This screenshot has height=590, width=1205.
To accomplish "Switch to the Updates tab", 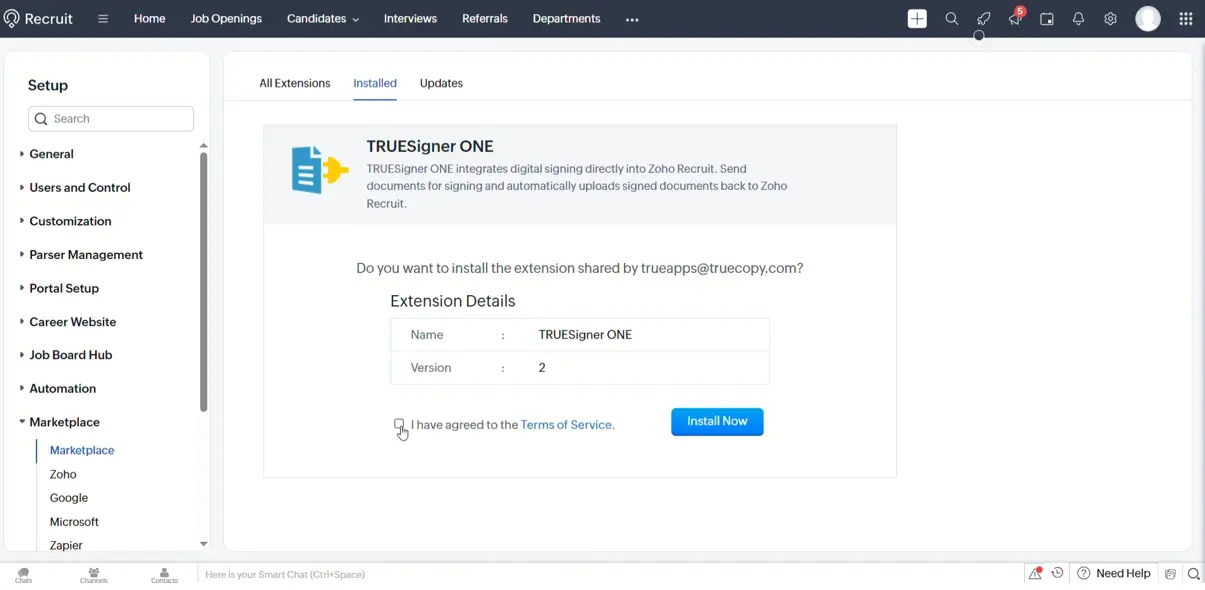I will click(441, 83).
